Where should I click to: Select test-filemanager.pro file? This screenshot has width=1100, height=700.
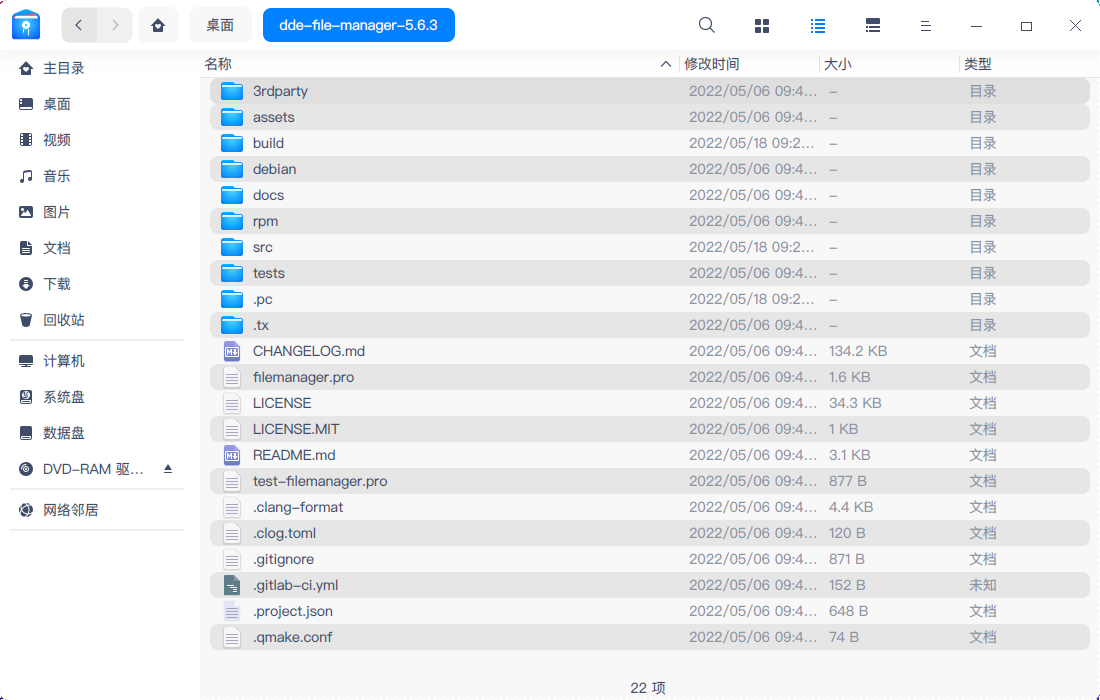(x=650, y=481)
